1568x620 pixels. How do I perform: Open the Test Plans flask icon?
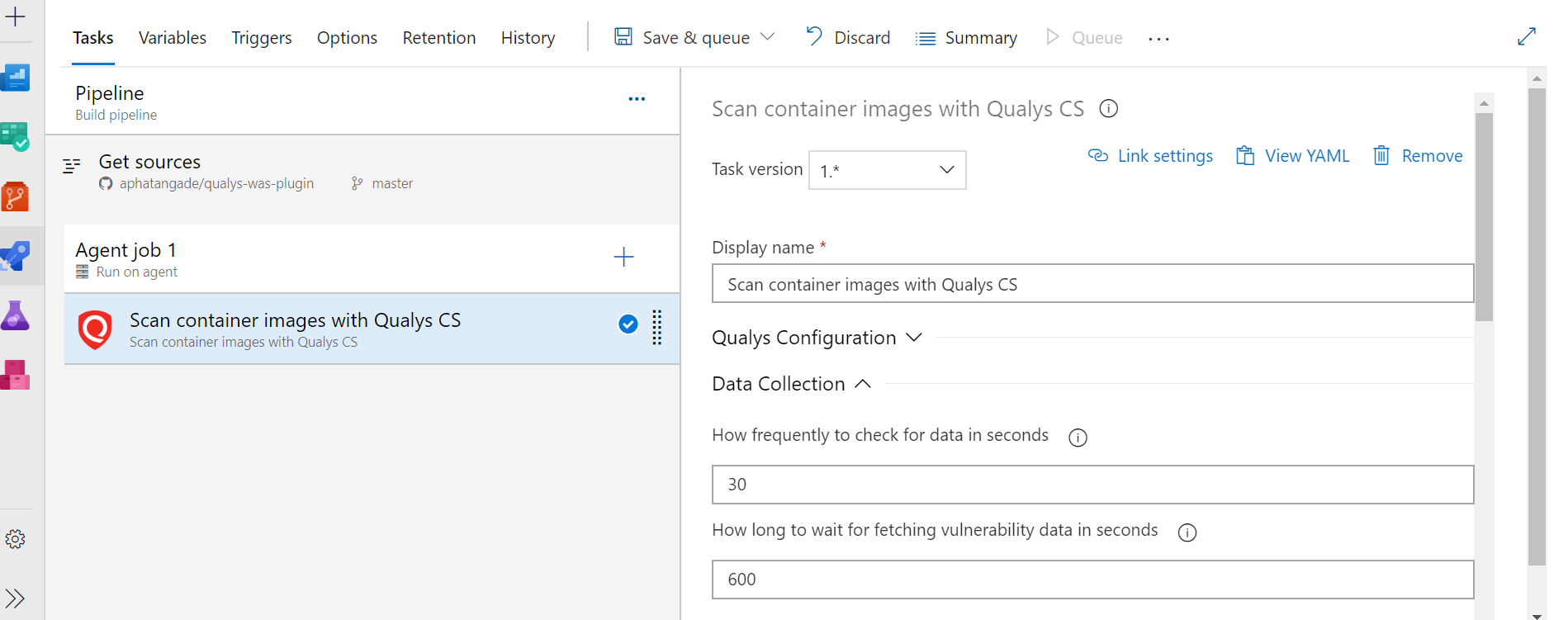coord(15,315)
